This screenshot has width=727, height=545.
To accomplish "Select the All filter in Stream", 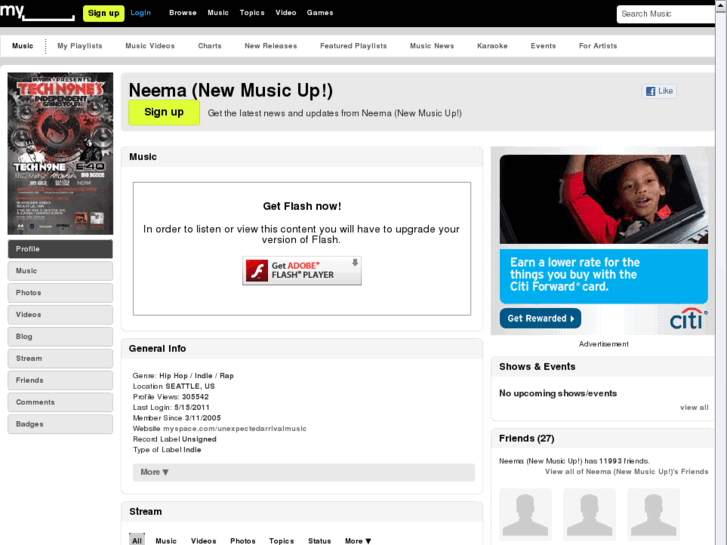I will pyautogui.click(x=137, y=540).
